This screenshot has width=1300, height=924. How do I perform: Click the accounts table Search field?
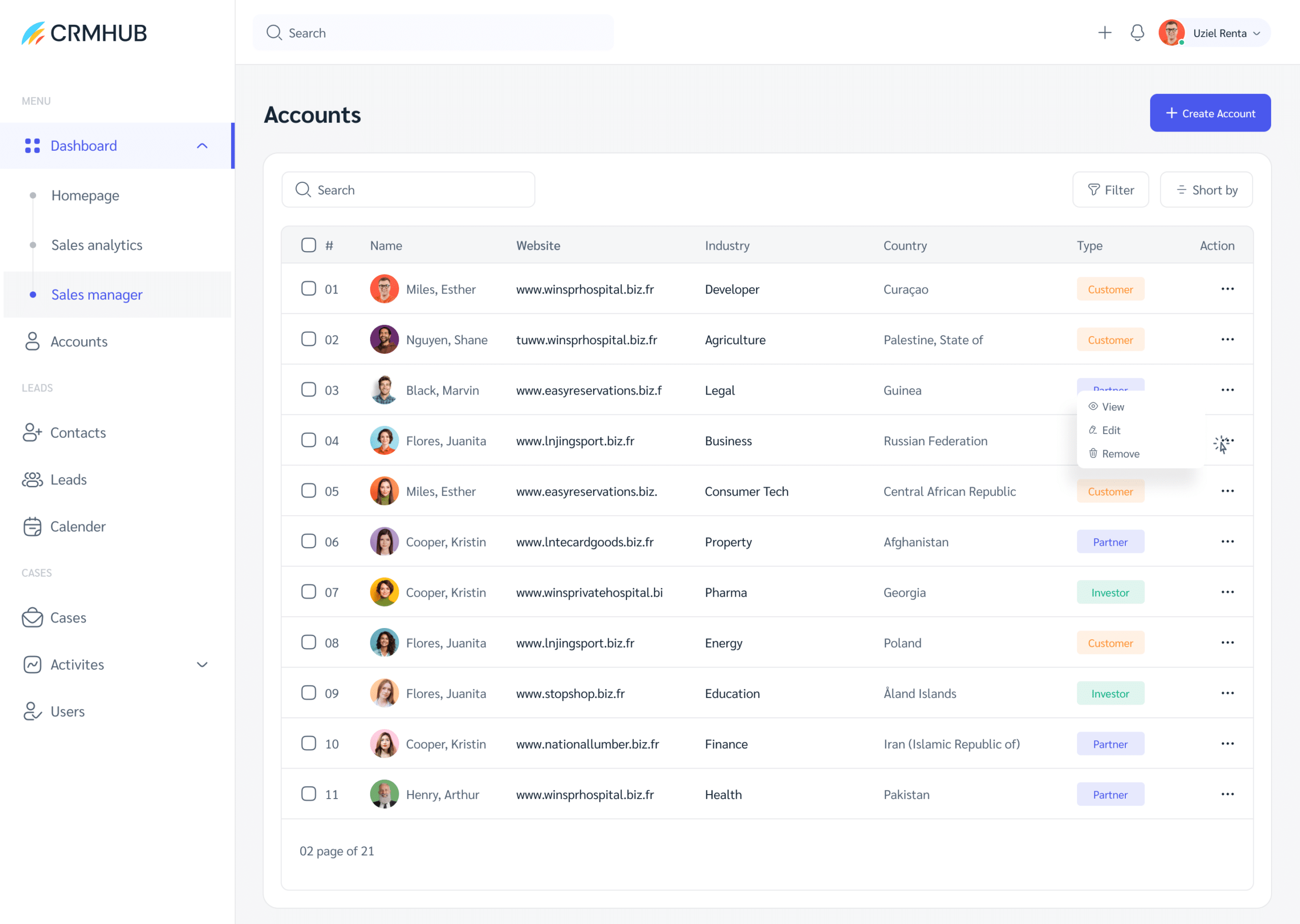click(408, 190)
